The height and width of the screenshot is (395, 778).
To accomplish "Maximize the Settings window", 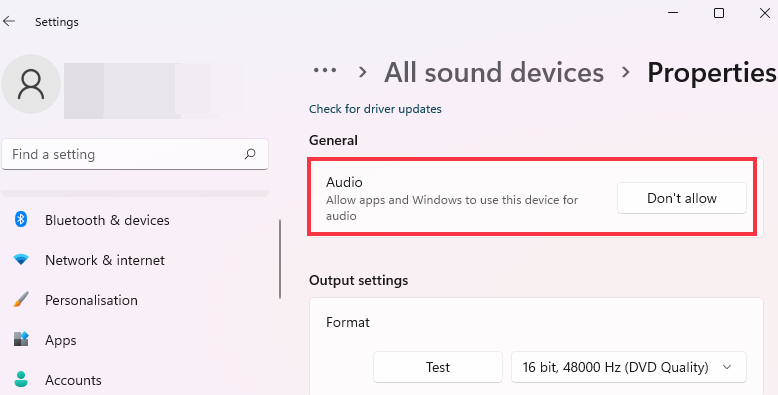I will tap(718, 13).
